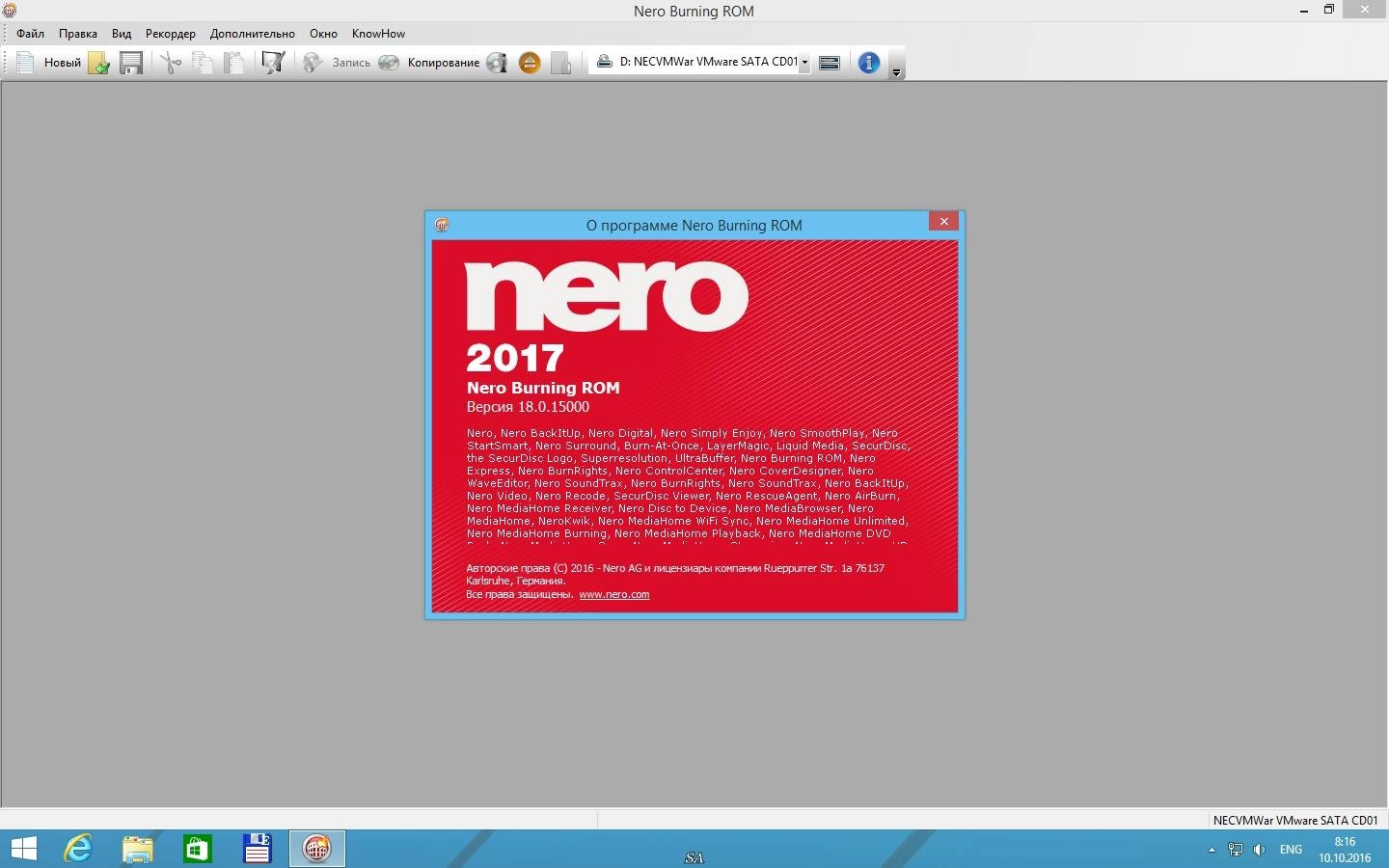This screenshot has width=1389, height=868.
Task: Click the NECVMWar VMware SATA CD01 status bar entry
Action: click(x=1295, y=821)
